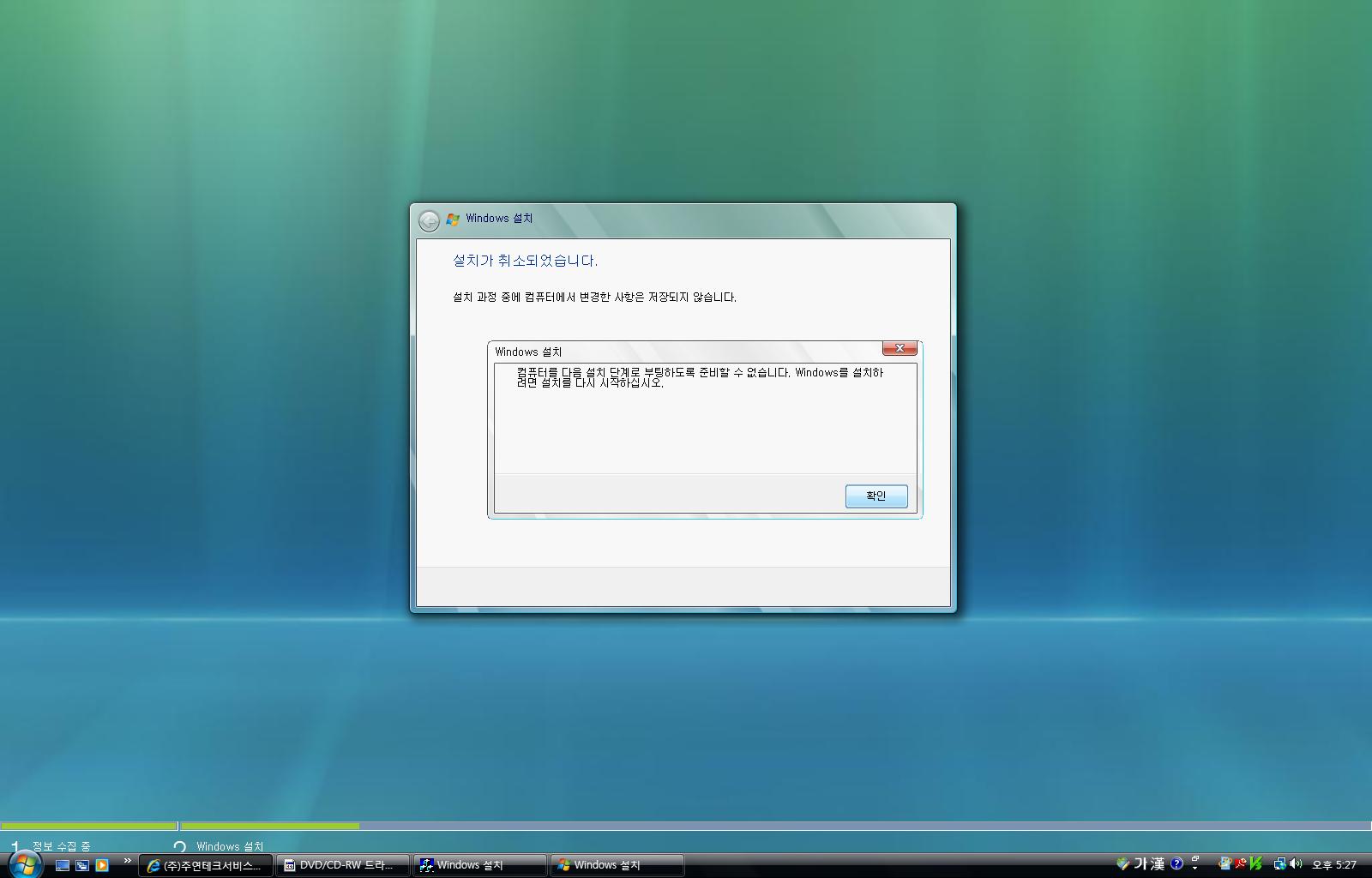Click the clock showing 오후 5:27

1334,865
